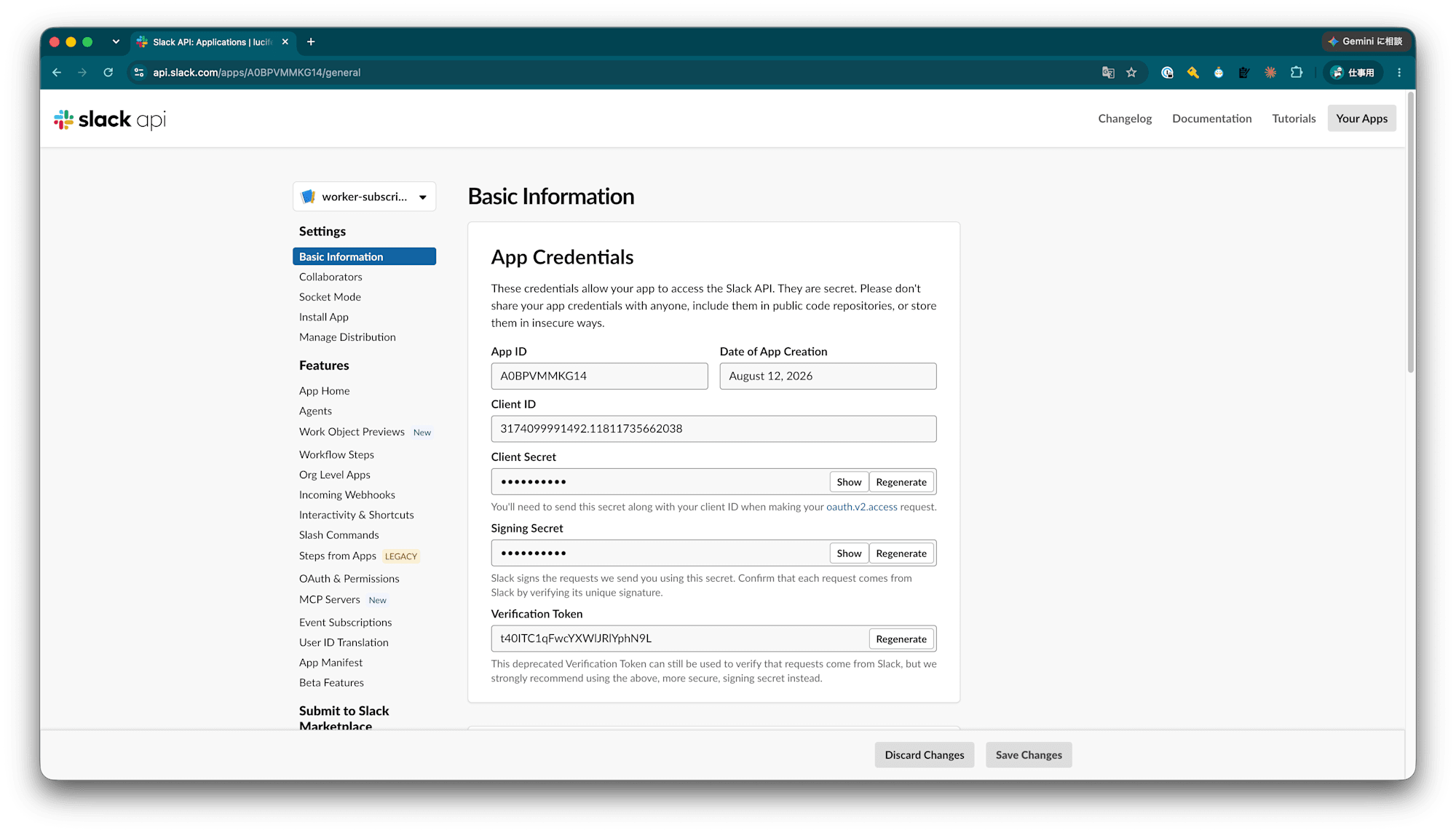This screenshot has width=1456, height=833.
Task: Go to Your Apps
Action: [1361, 119]
